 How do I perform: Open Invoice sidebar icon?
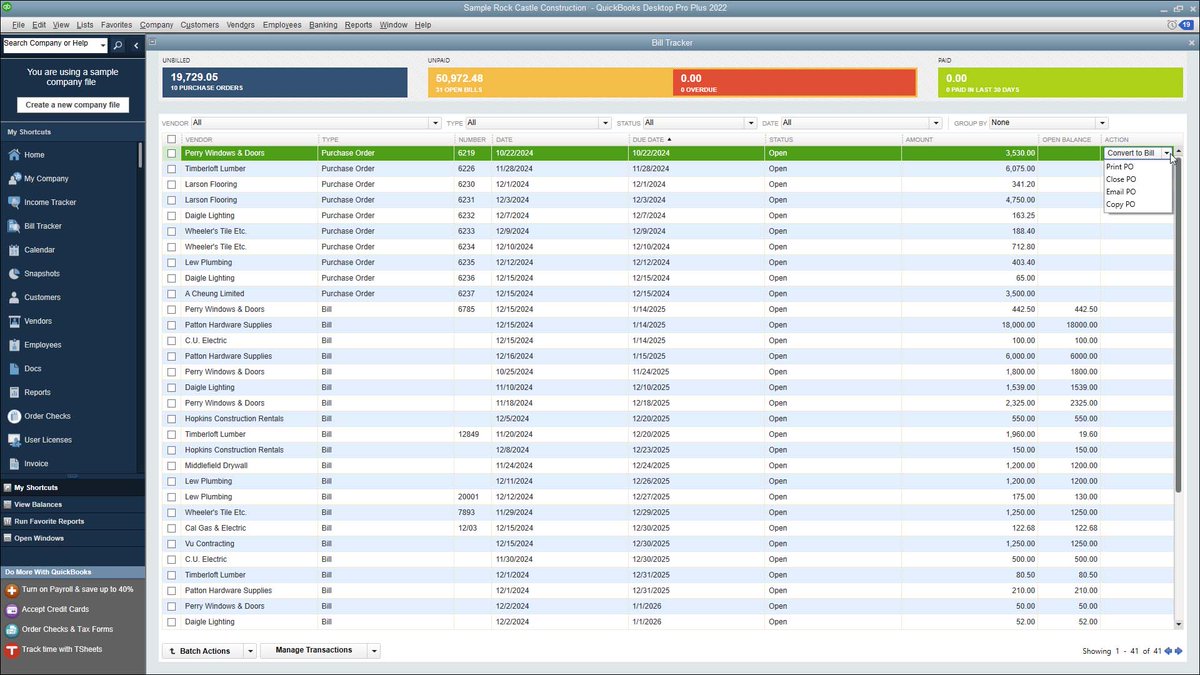14,464
